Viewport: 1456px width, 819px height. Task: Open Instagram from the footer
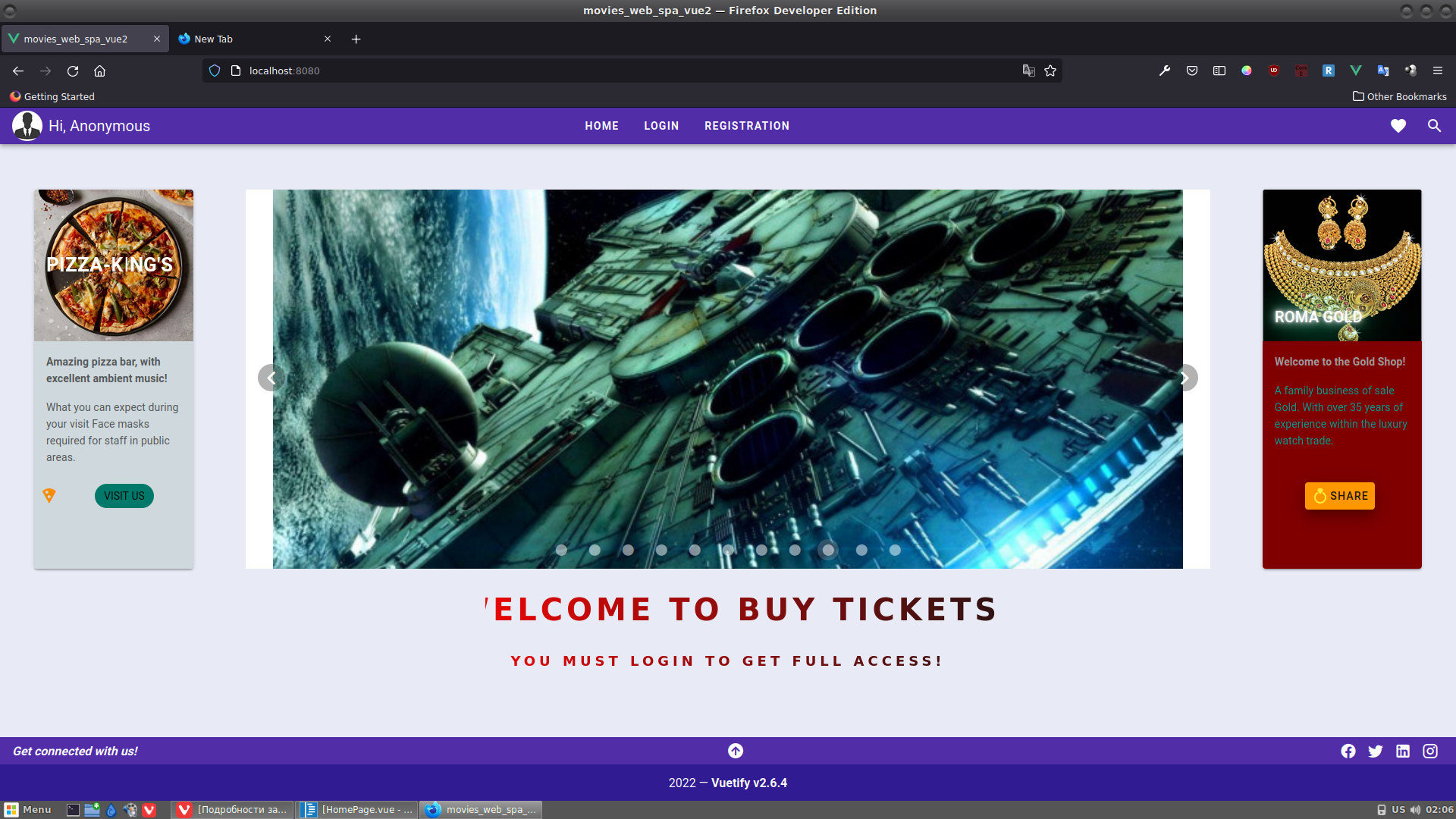(x=1430, y=751)
